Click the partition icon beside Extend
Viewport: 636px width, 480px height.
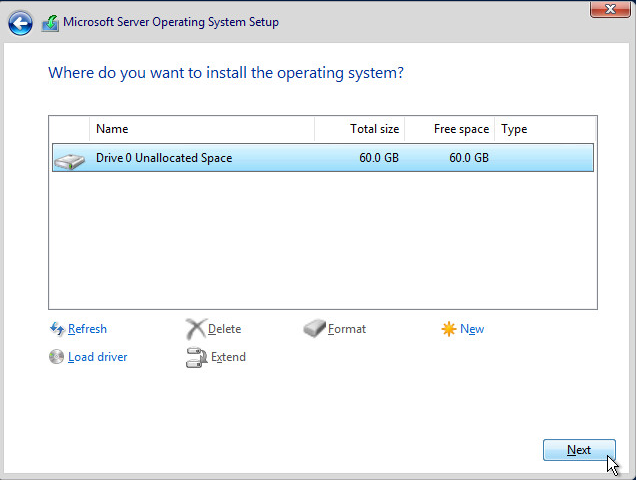[195, 357]
